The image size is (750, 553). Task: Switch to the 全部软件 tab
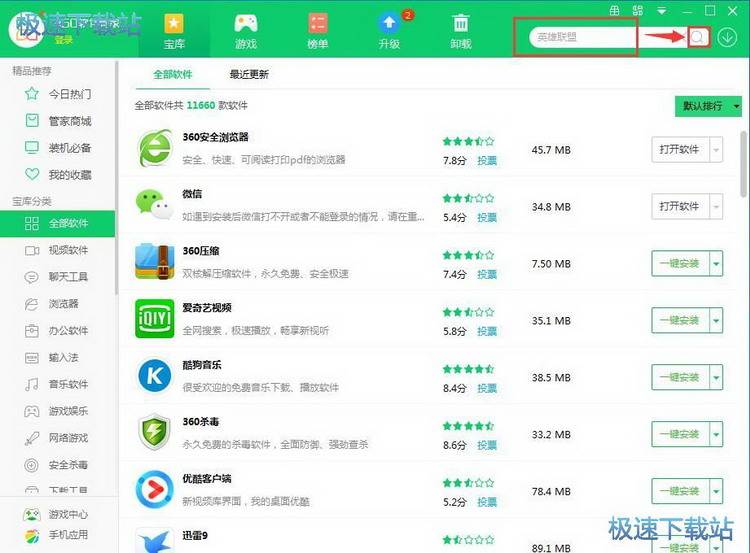pos(173,74)
